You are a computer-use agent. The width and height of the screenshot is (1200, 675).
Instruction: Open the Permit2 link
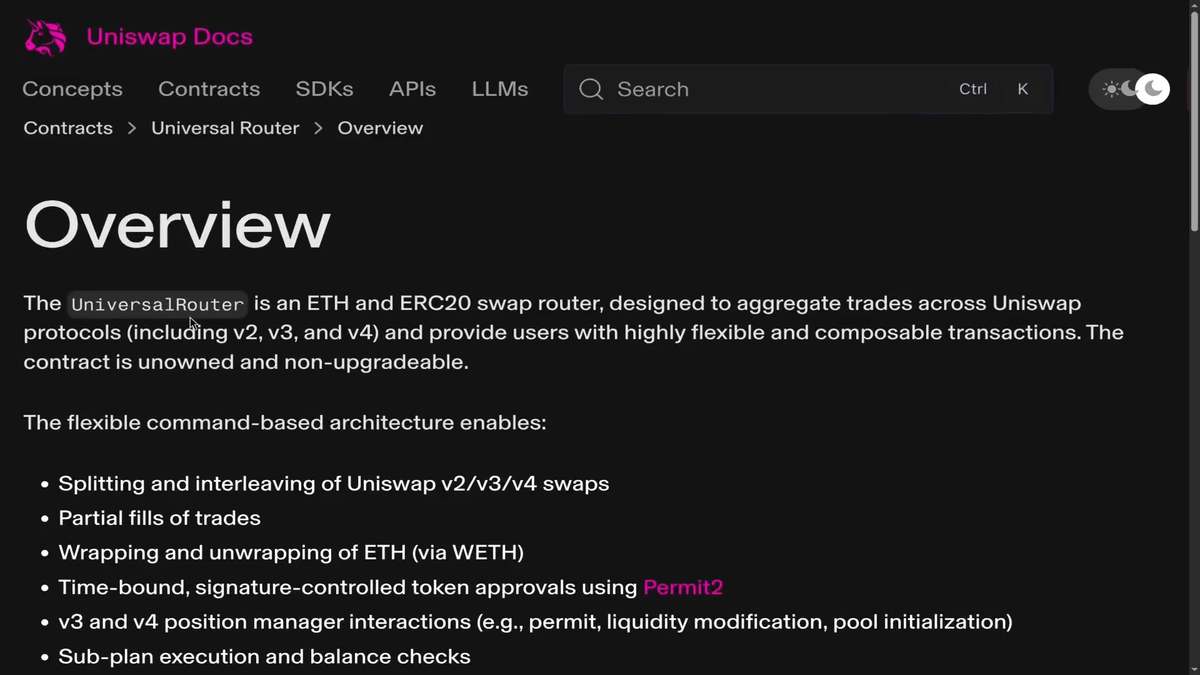[683, 587]
